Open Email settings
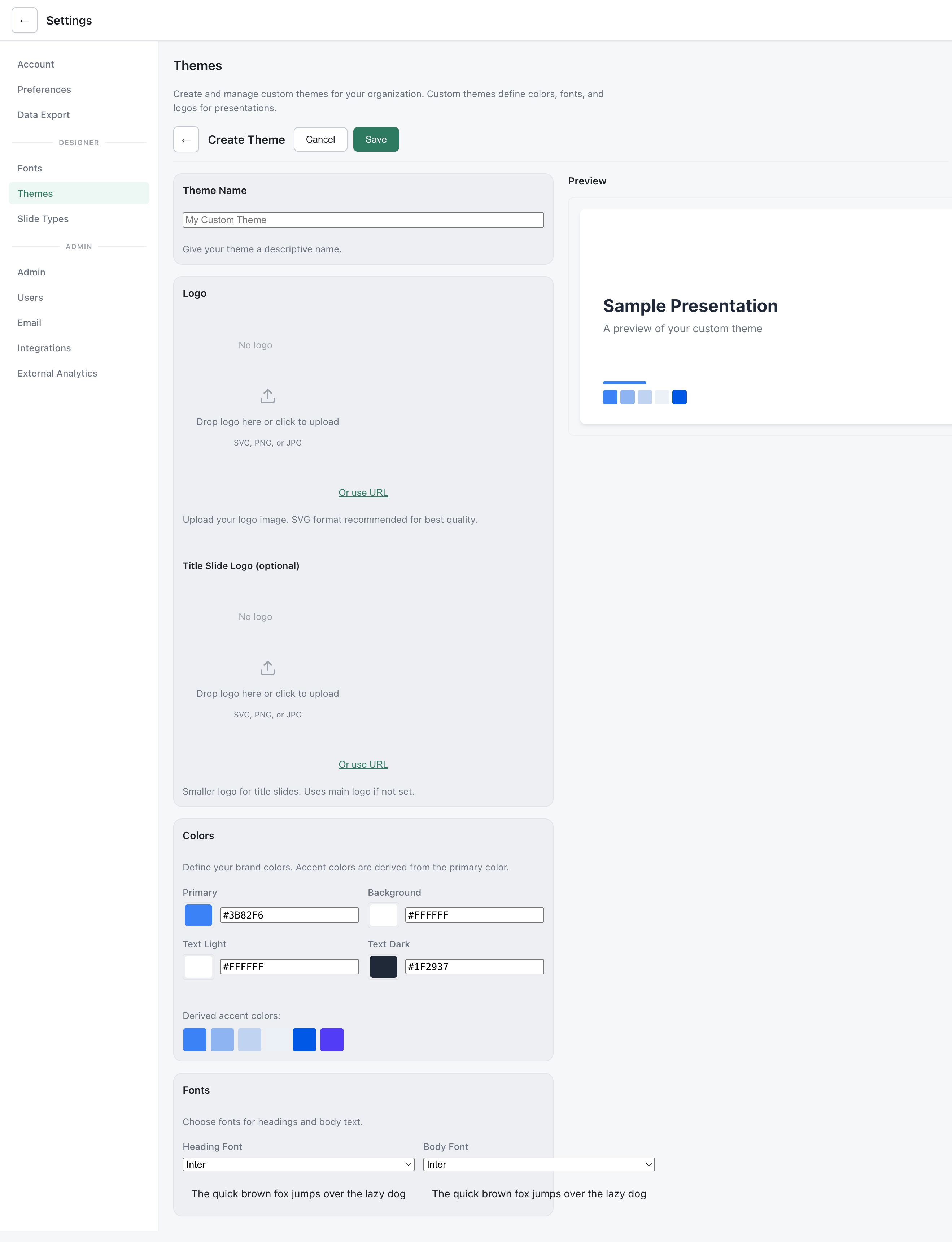 (79, 322)
